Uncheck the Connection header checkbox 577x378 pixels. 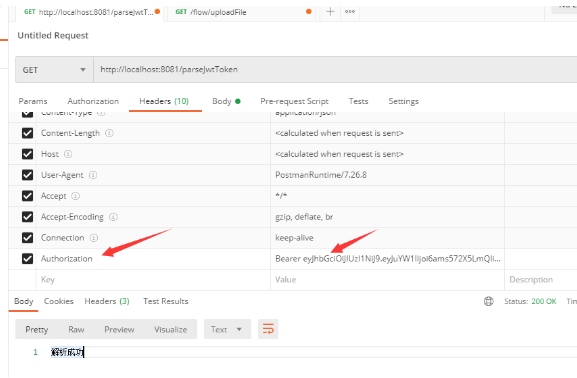tap(28, 238)
